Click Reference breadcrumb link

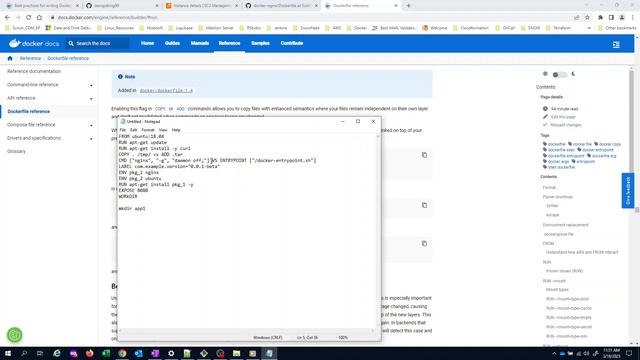30,58
